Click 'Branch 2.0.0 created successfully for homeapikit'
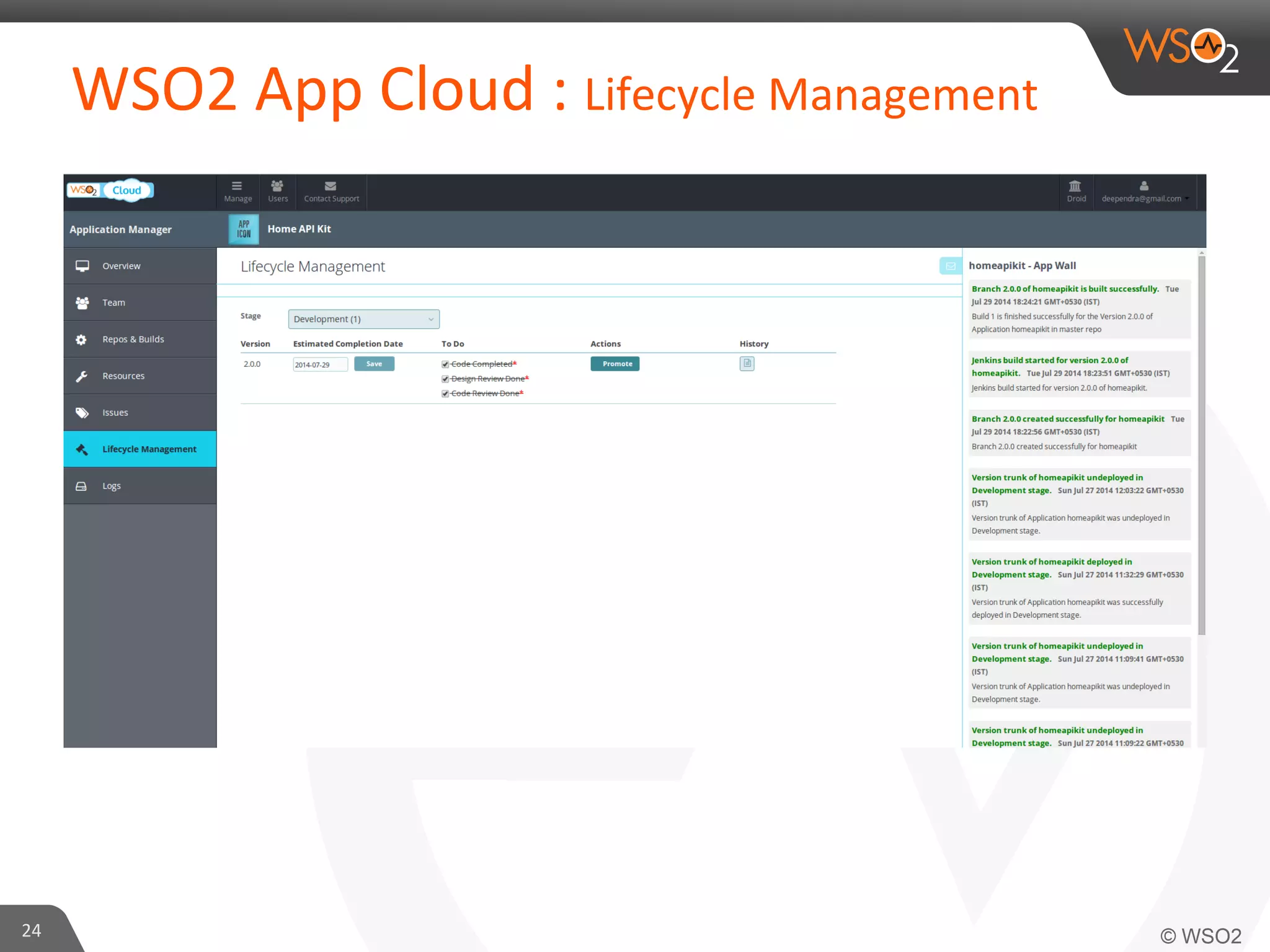The height and width of the screenshot is (952, 1270). pyautogui.click(x=1068, y=419)
